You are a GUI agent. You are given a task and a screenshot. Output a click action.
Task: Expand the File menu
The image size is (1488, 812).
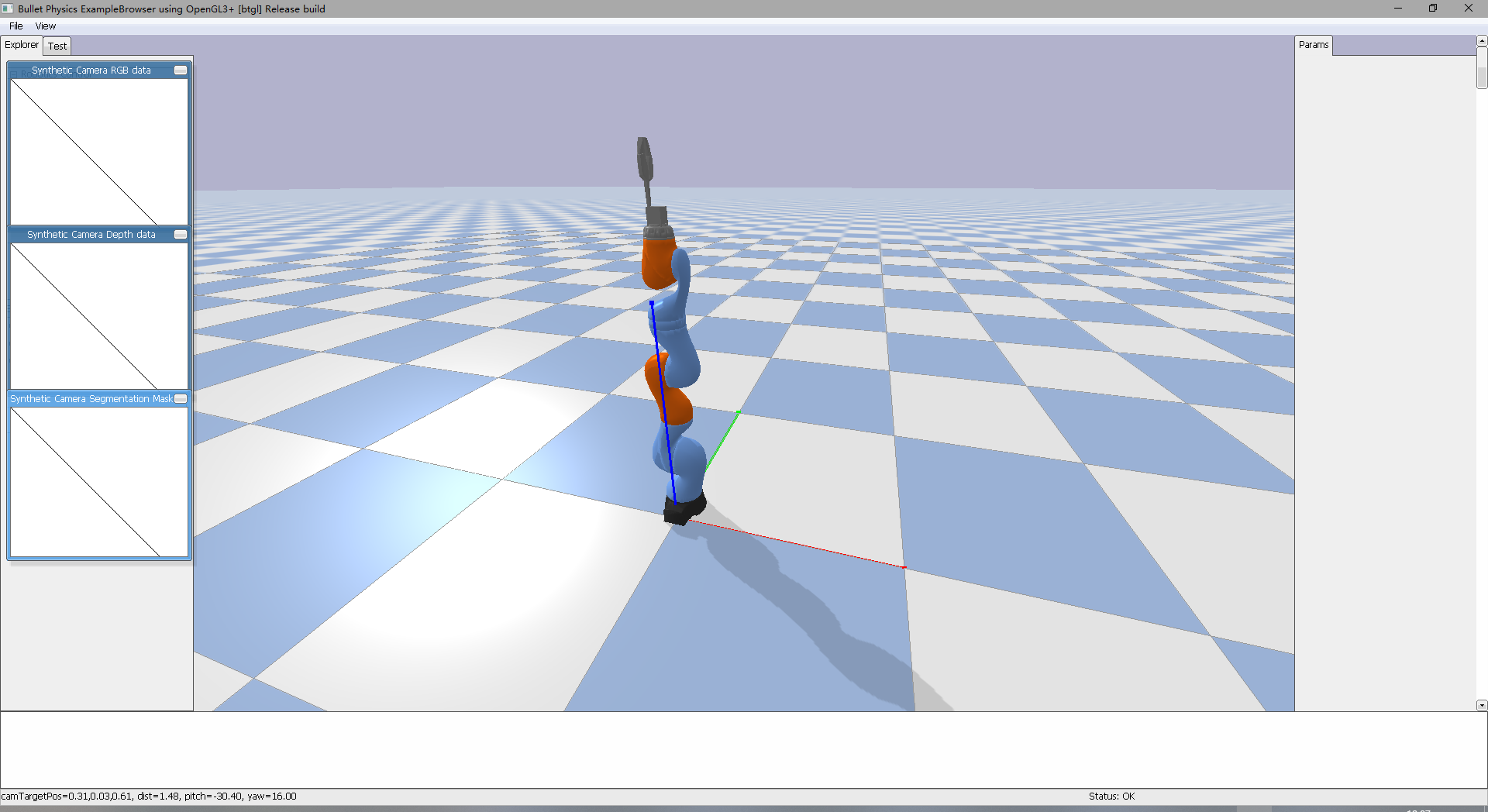coord(15,26)
